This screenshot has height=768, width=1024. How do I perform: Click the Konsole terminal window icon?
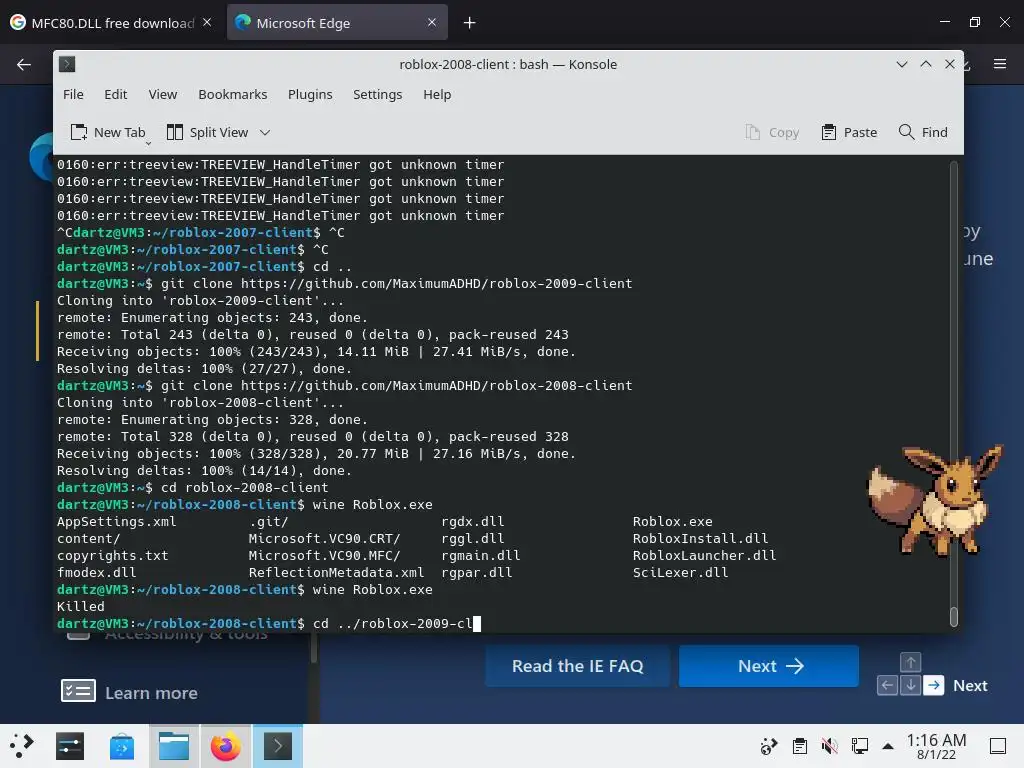coord(67,64)
